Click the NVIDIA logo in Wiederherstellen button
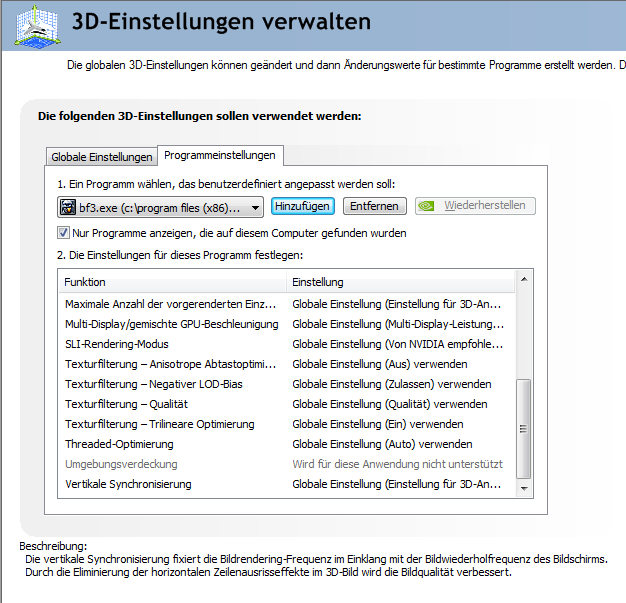This screenshot has height=603, width=626. (426, 206)
